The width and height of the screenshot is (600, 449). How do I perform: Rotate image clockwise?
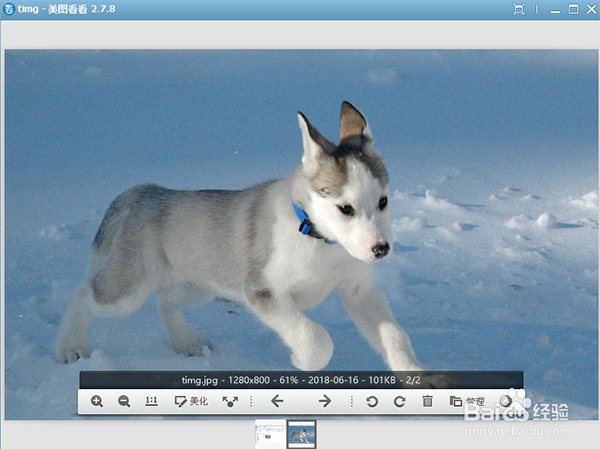(399, 401)
